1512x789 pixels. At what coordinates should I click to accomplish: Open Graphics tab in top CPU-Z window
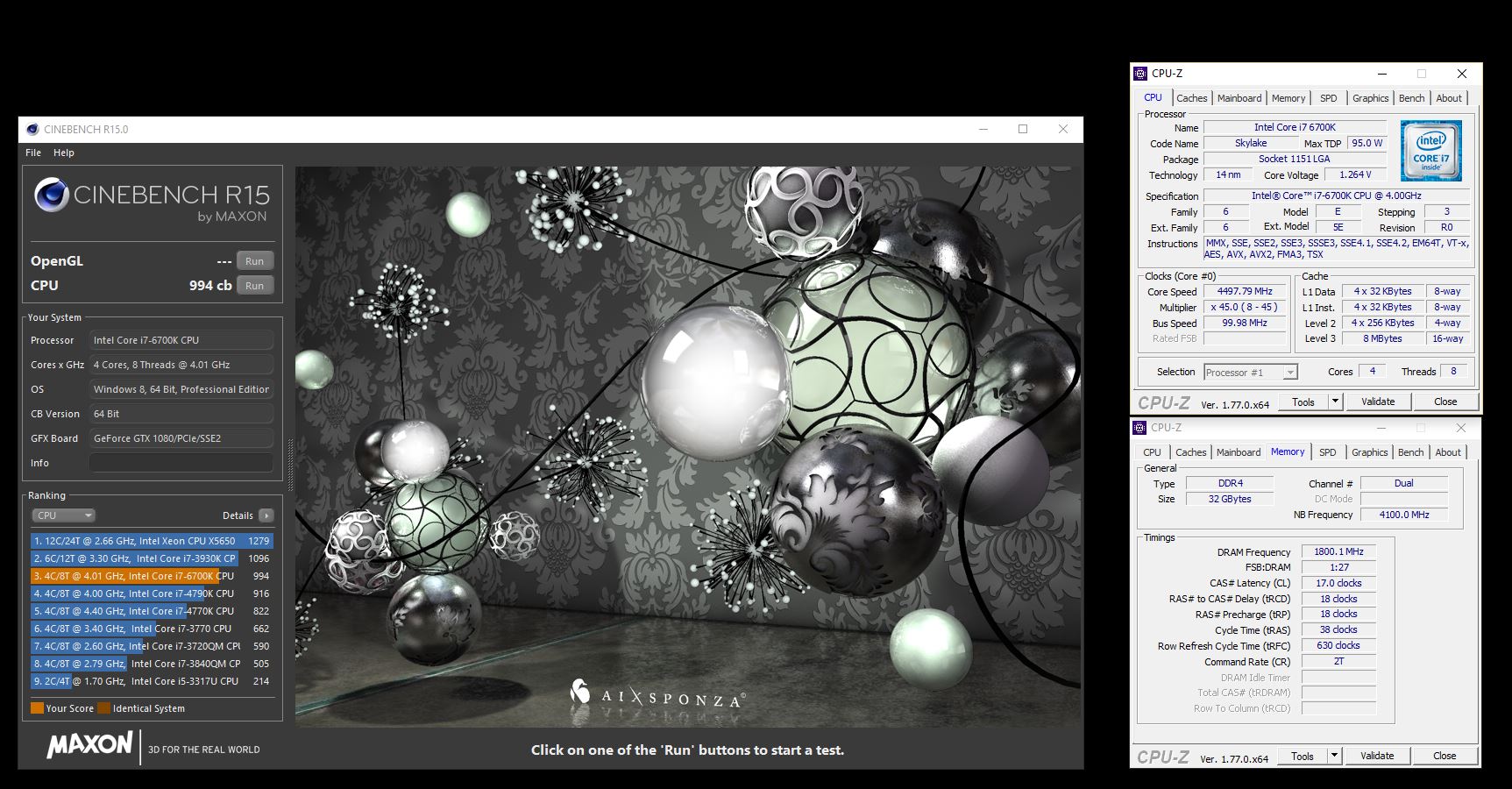[1370, 98]
